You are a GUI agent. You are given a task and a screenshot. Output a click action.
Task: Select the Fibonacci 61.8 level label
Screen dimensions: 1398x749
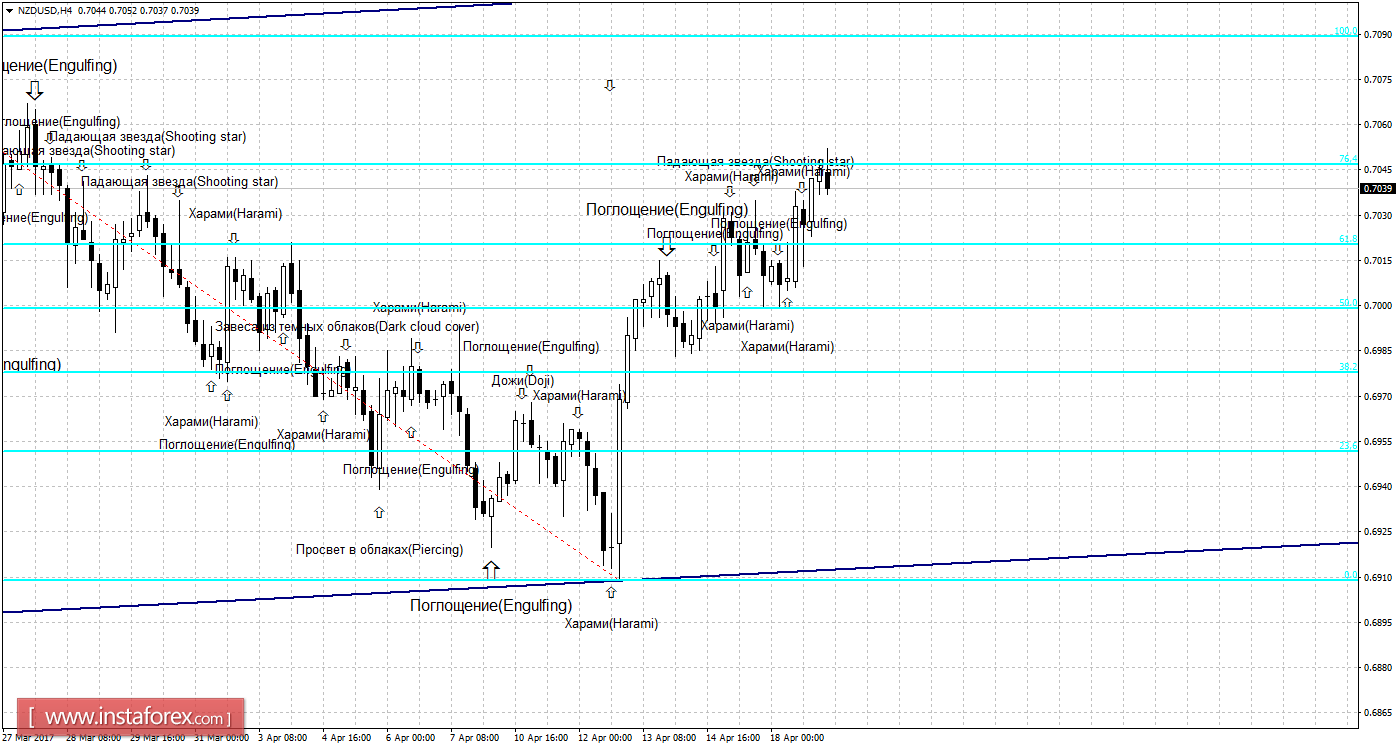(x=1348, y=239)
